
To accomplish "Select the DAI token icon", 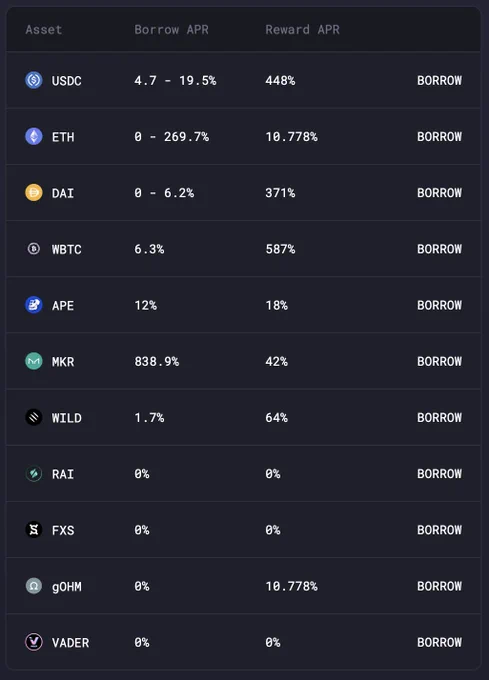I will coord(34,193).
